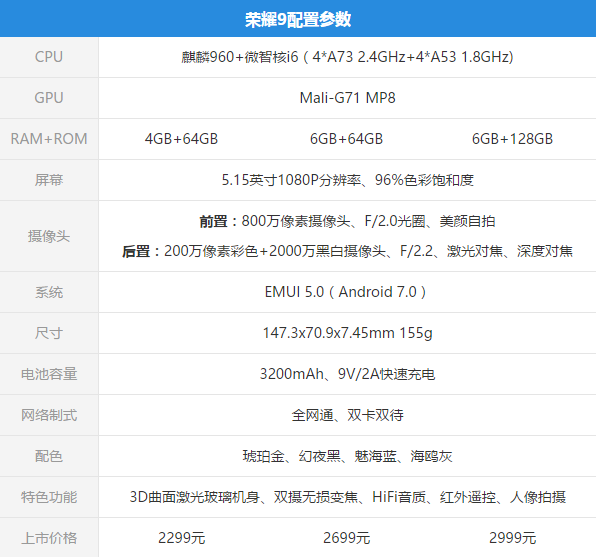Select the 6GB+128GB memory option
Image resolution: width=596 pixels, height=557 pixels.
(x=512, y=139)
